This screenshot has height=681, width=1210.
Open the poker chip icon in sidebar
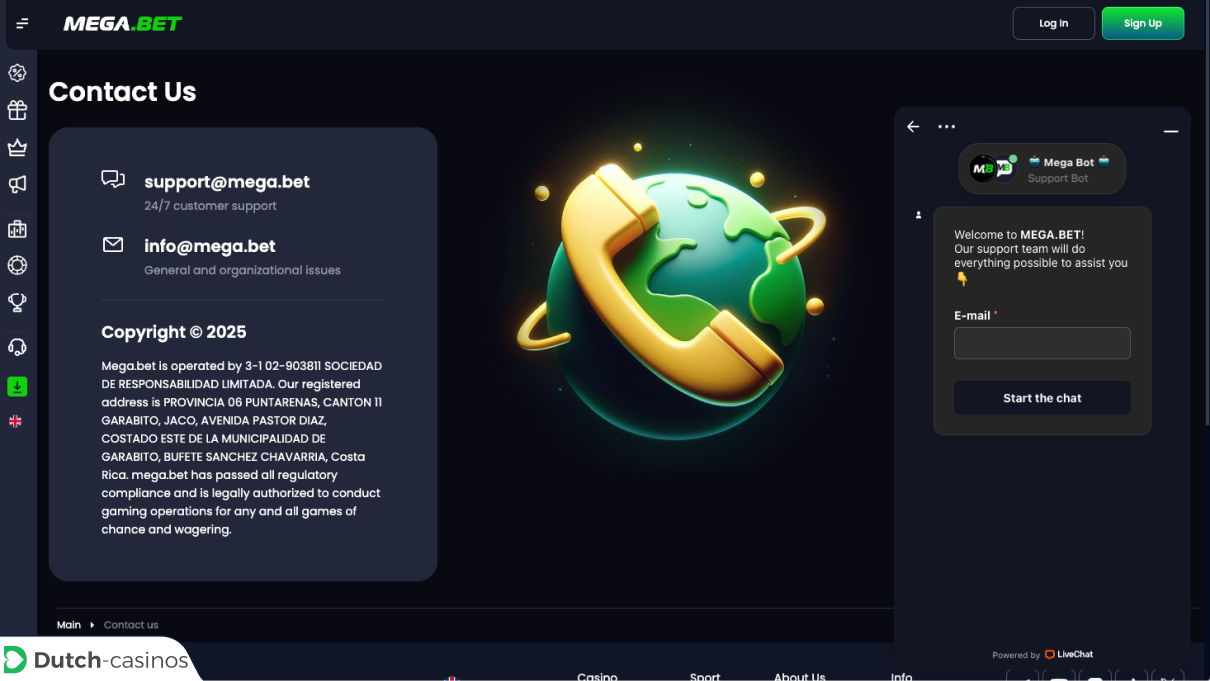(17, 266)
